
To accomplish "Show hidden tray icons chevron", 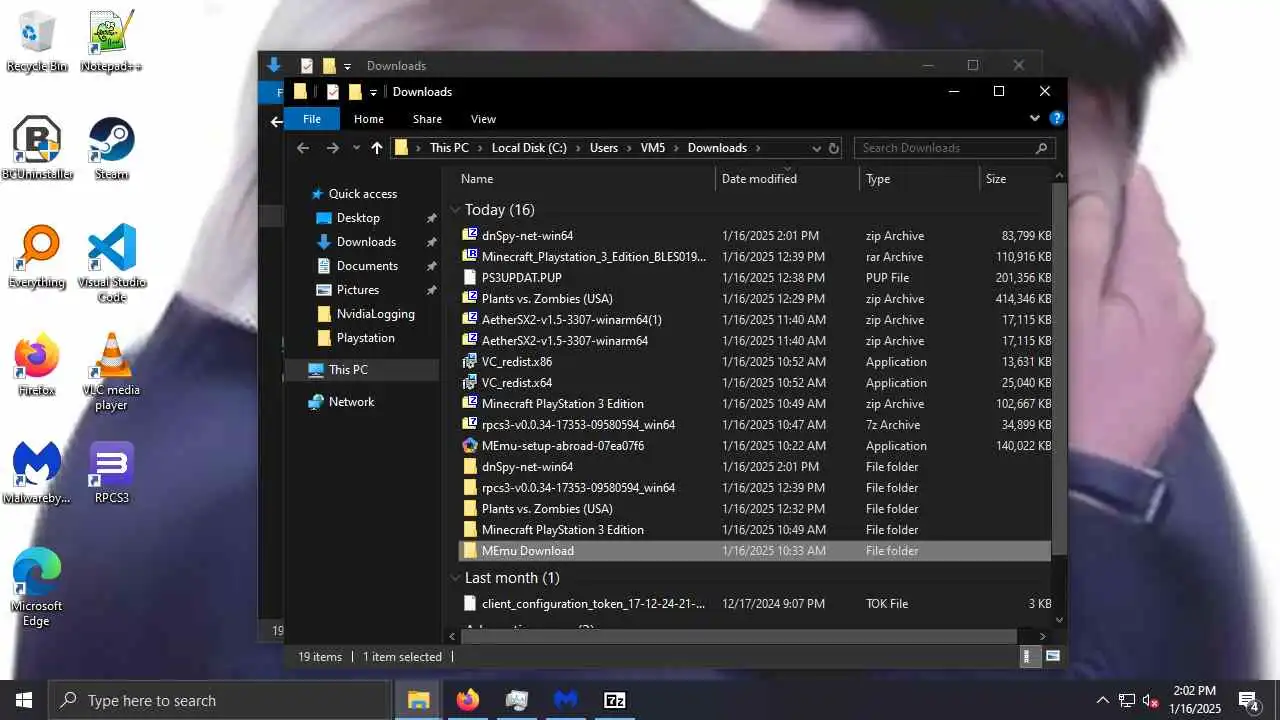I will coord(1102,700).
